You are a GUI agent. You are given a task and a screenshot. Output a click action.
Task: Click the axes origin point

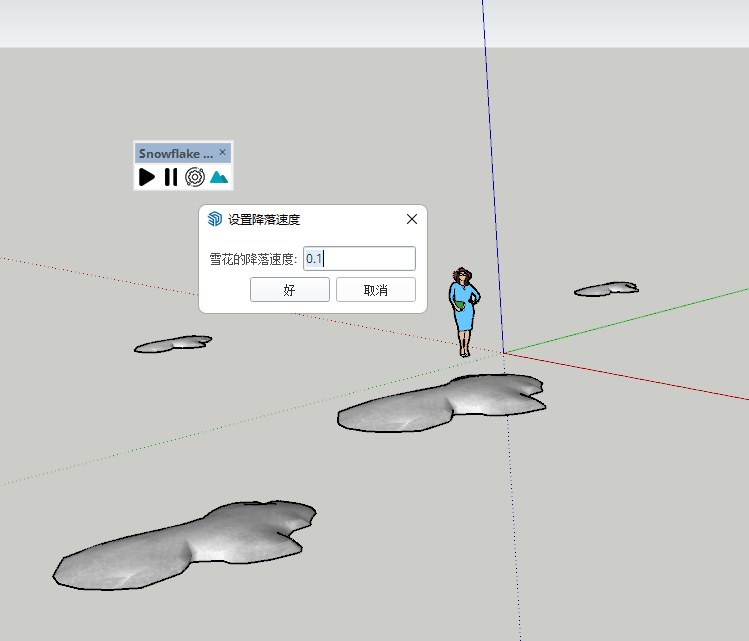coord(503,352)
